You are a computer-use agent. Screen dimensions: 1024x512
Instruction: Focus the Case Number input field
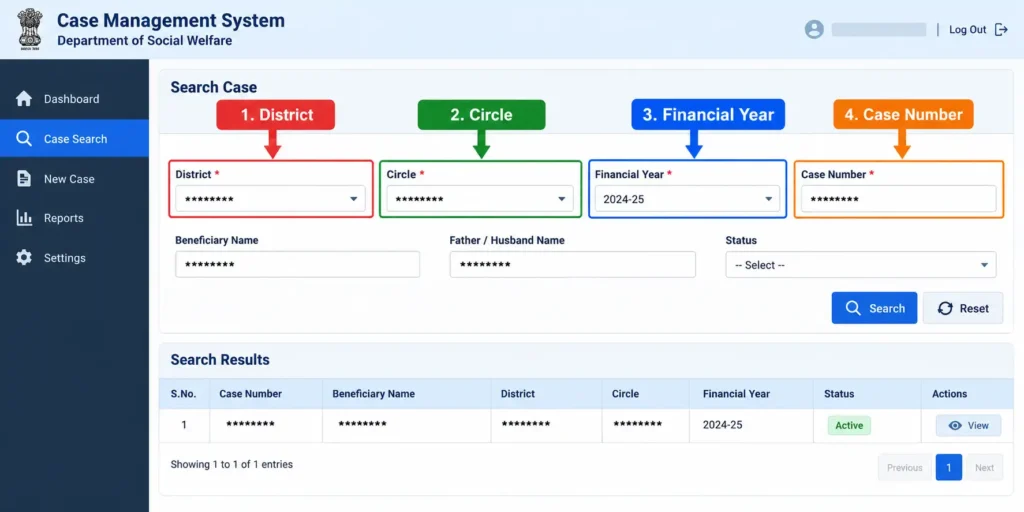tap(899, 199)
